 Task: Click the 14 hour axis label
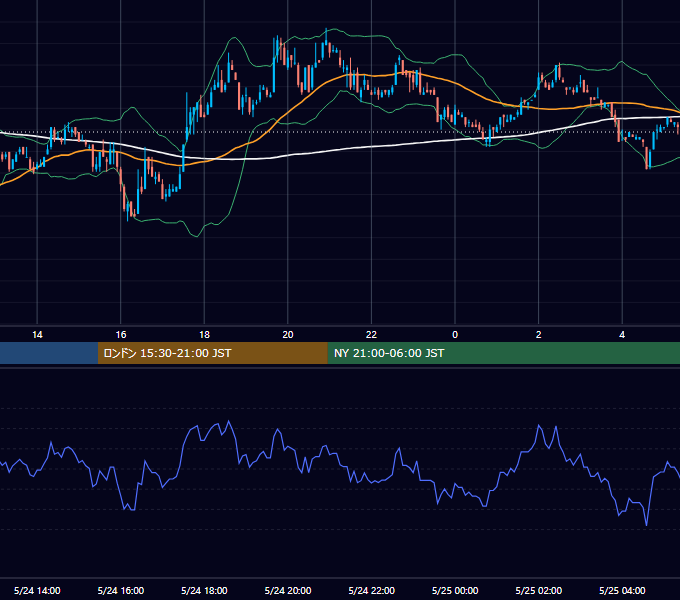(37, 335)
